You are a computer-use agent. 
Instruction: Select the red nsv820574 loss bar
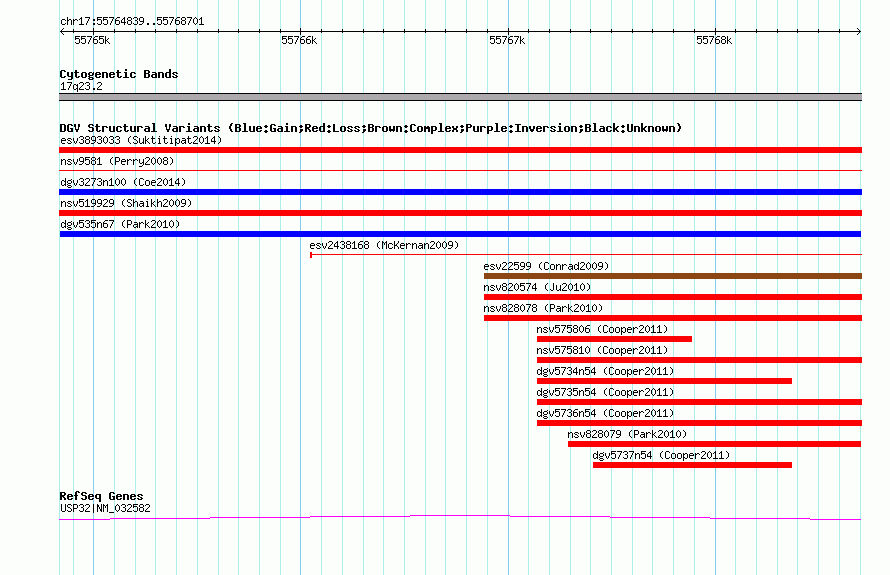673,297
